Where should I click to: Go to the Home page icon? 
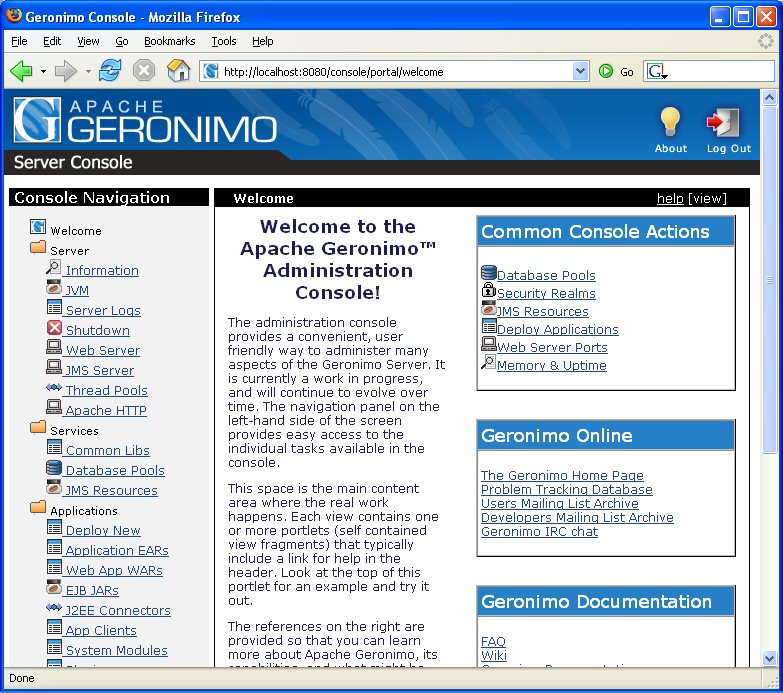(178, 71)
